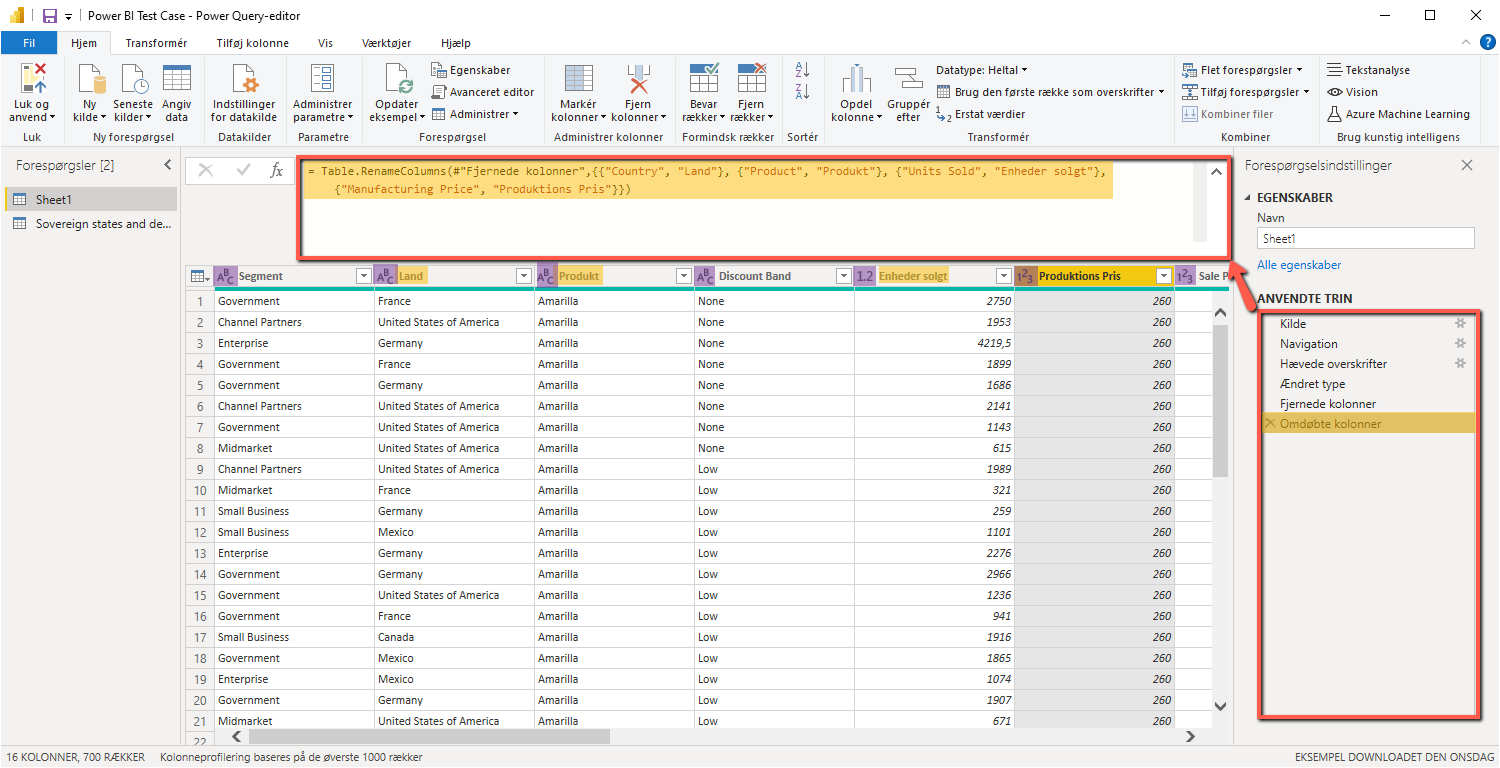This screenshot has height=768, width=1500.
Task: Click Erstat værdier
Action: (981, 114)
